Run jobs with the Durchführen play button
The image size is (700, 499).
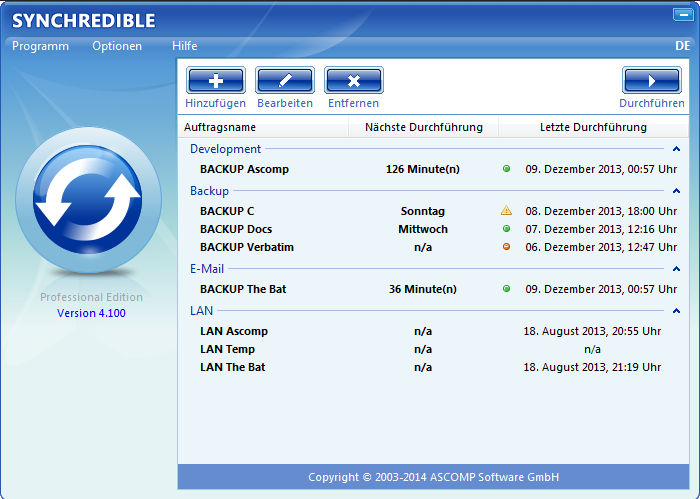click(652, 80)
